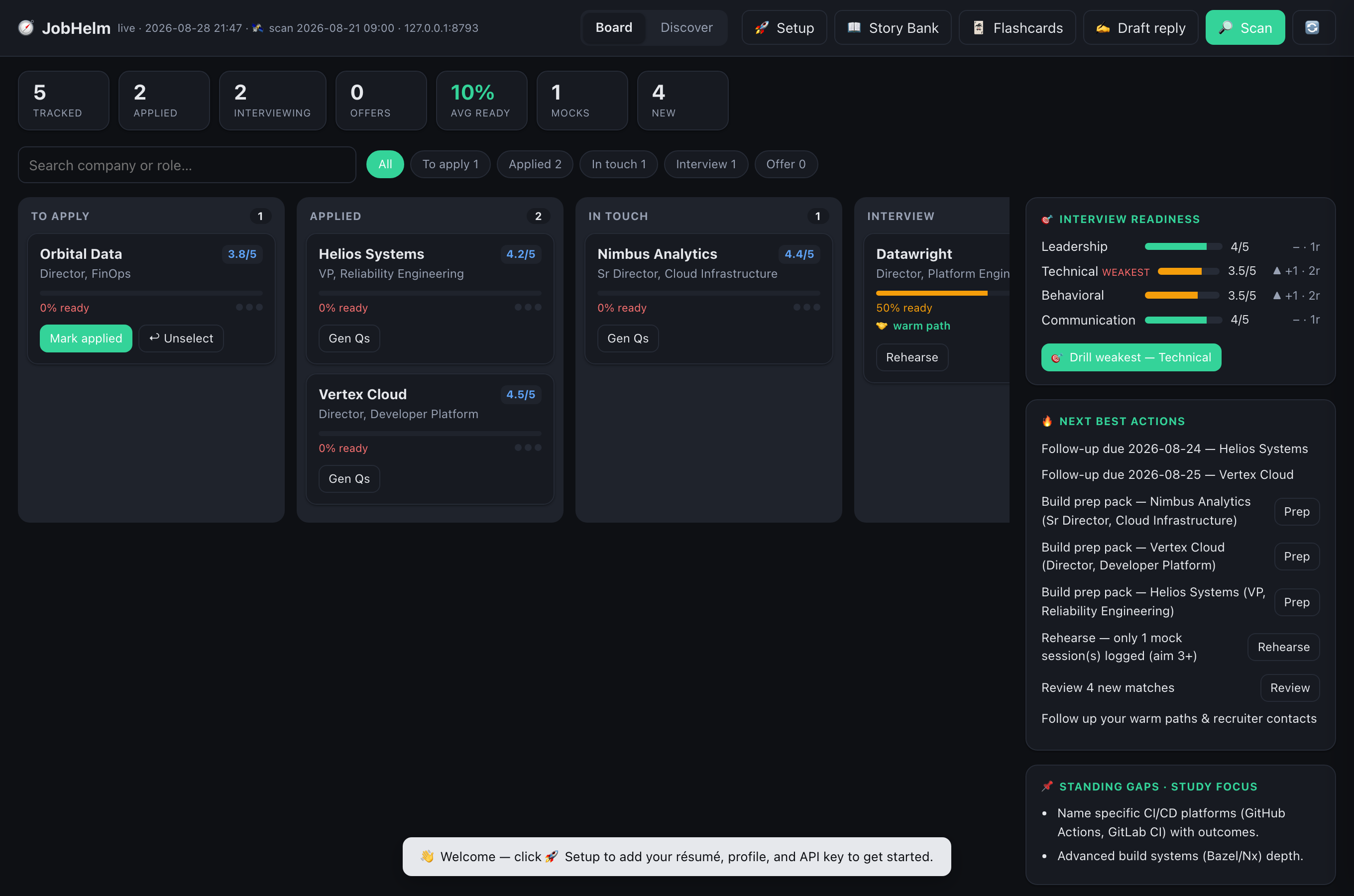Click the writing hand icon on Draft reply
The height and width of the screenshot is (896, 1354).
[1103, 27]
